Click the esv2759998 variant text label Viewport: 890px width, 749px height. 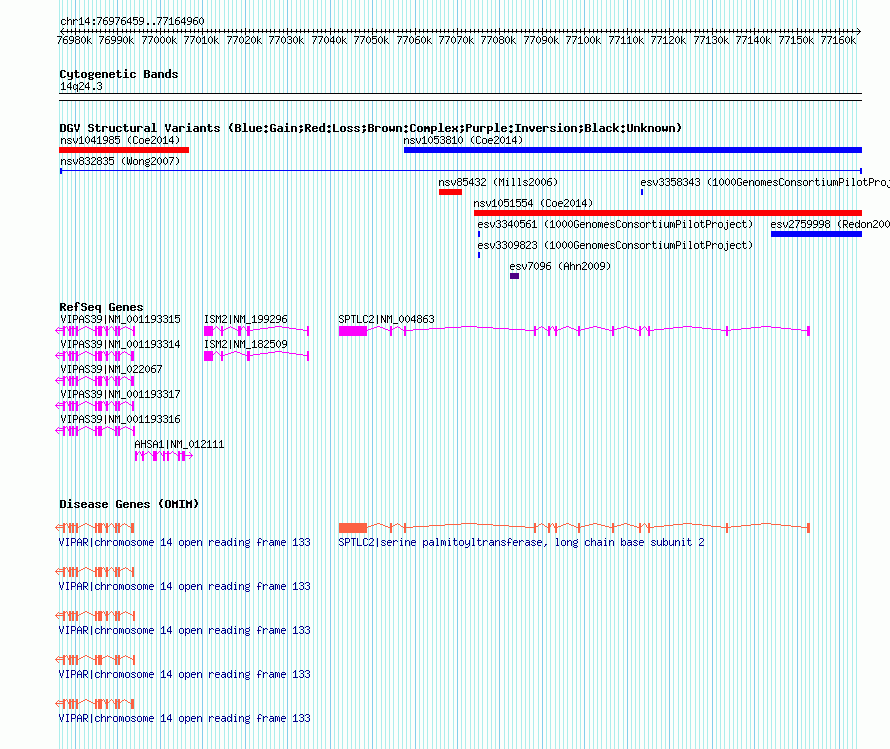click(x=830, y=224)
